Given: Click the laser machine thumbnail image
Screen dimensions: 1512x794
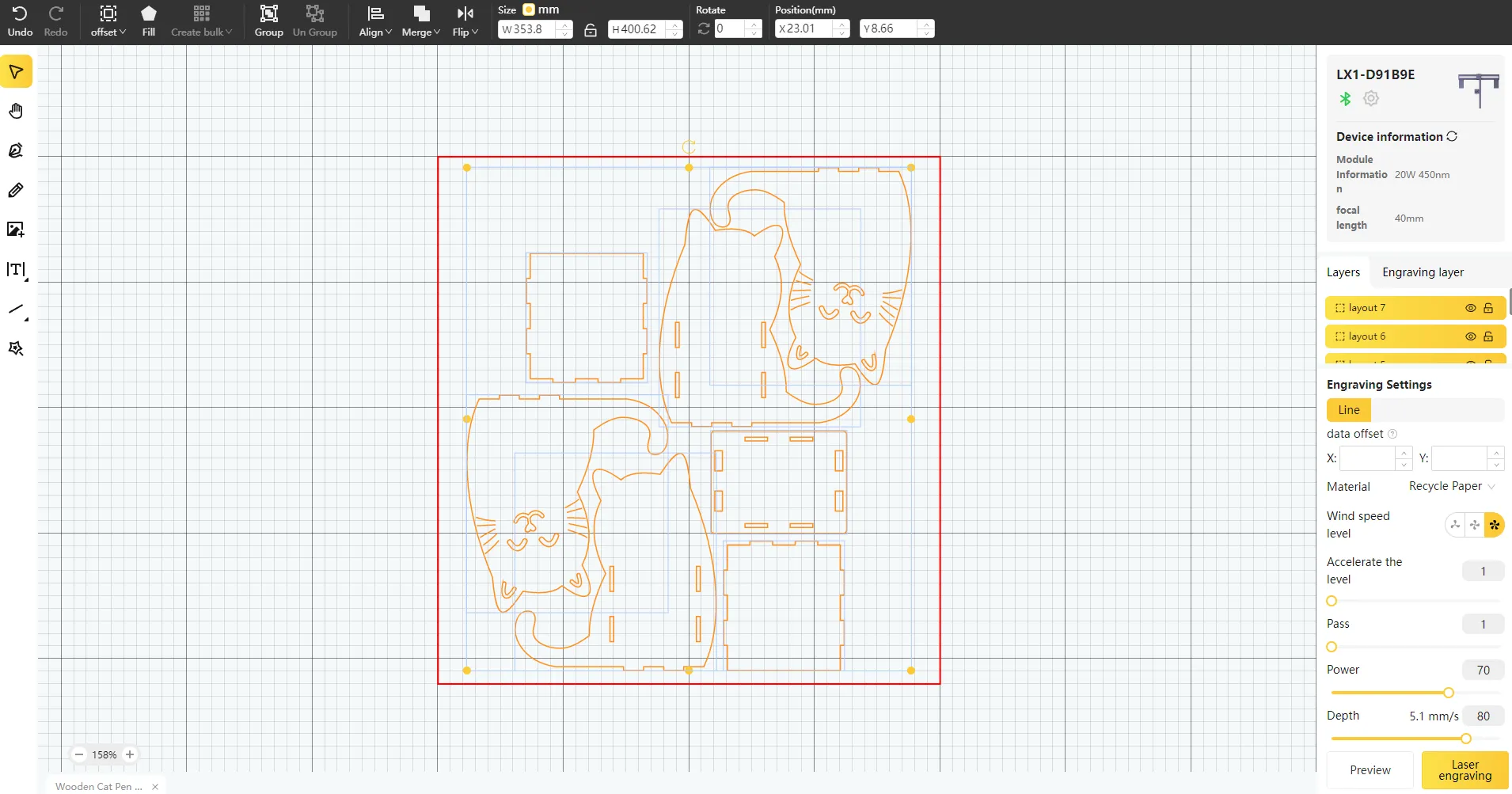Looking at the screenshot, I should pos(1478,89).
